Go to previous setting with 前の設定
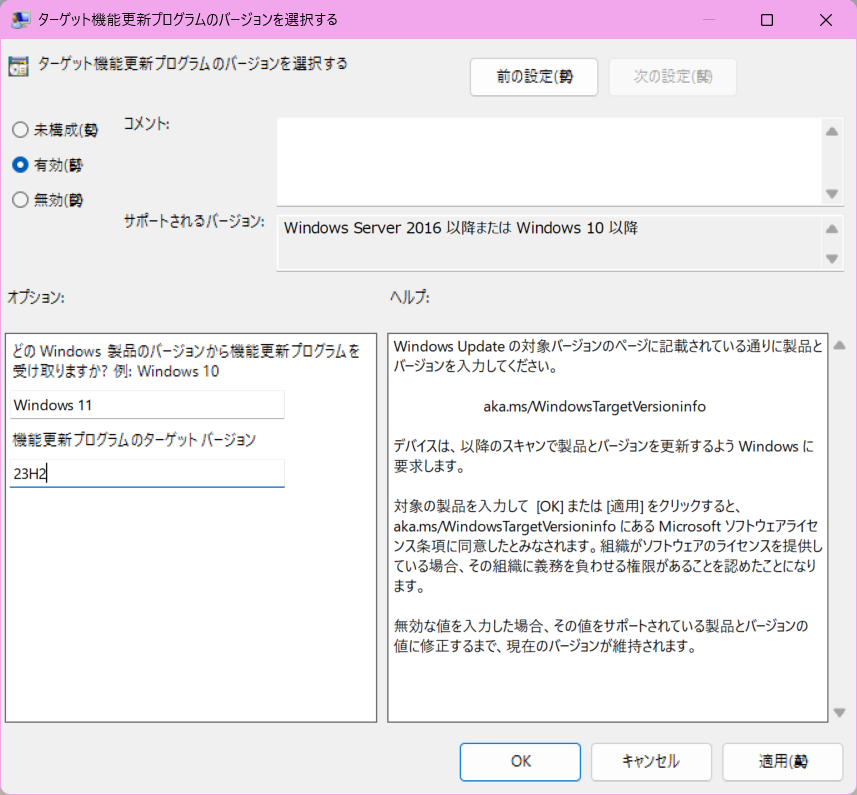Screen dimensions: 857x795 (534, 77)
